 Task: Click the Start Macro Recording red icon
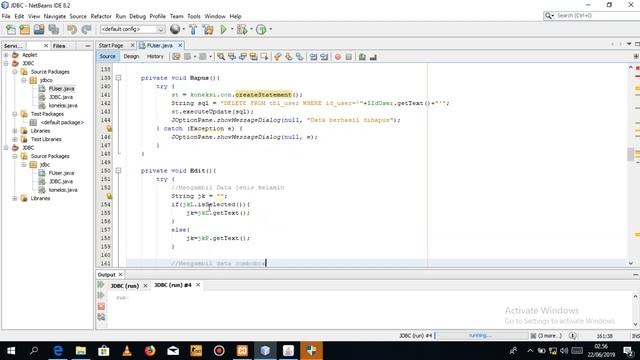[338, 57]
